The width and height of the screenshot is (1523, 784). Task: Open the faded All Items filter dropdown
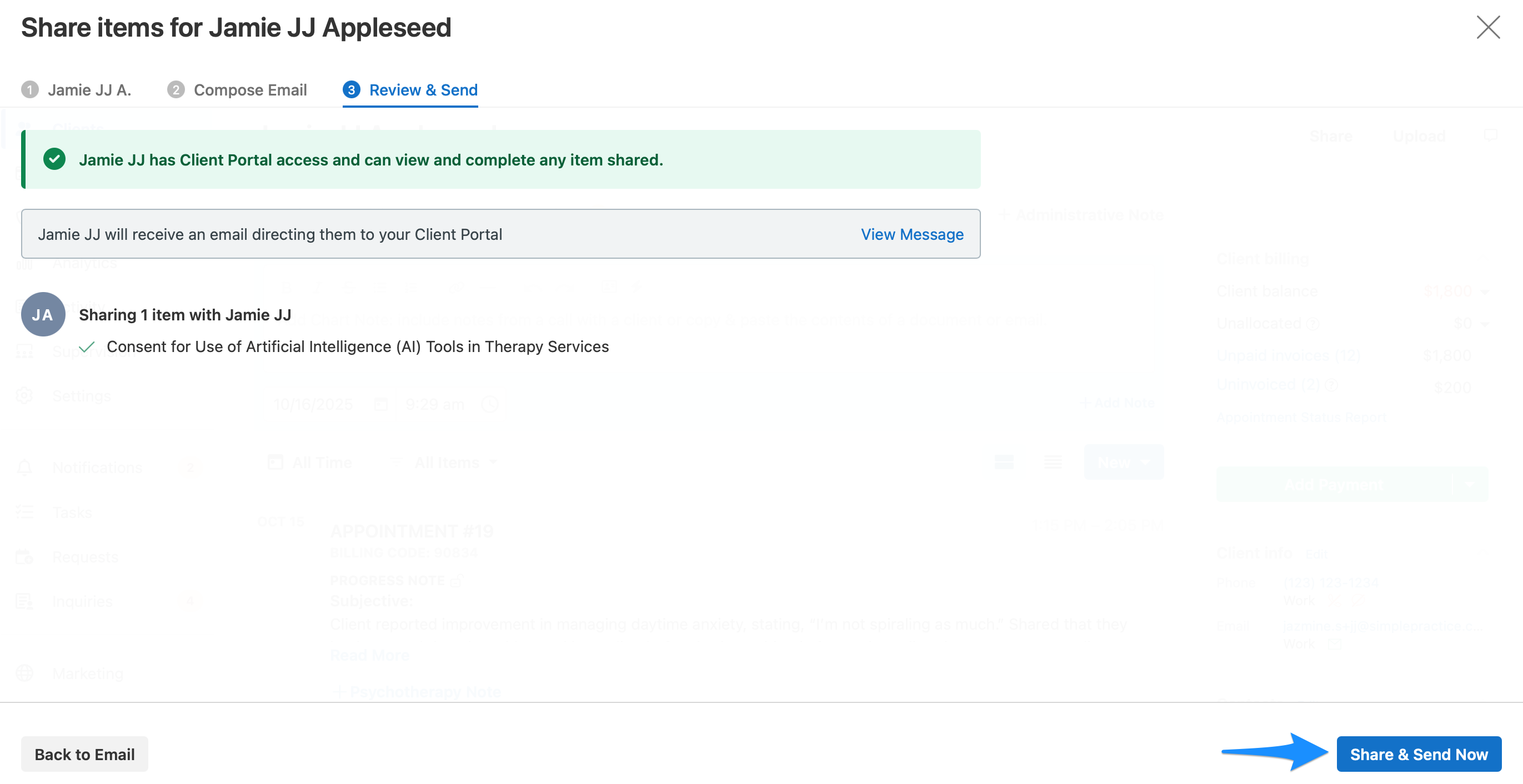pyautogui.click(x=455, y=463)
